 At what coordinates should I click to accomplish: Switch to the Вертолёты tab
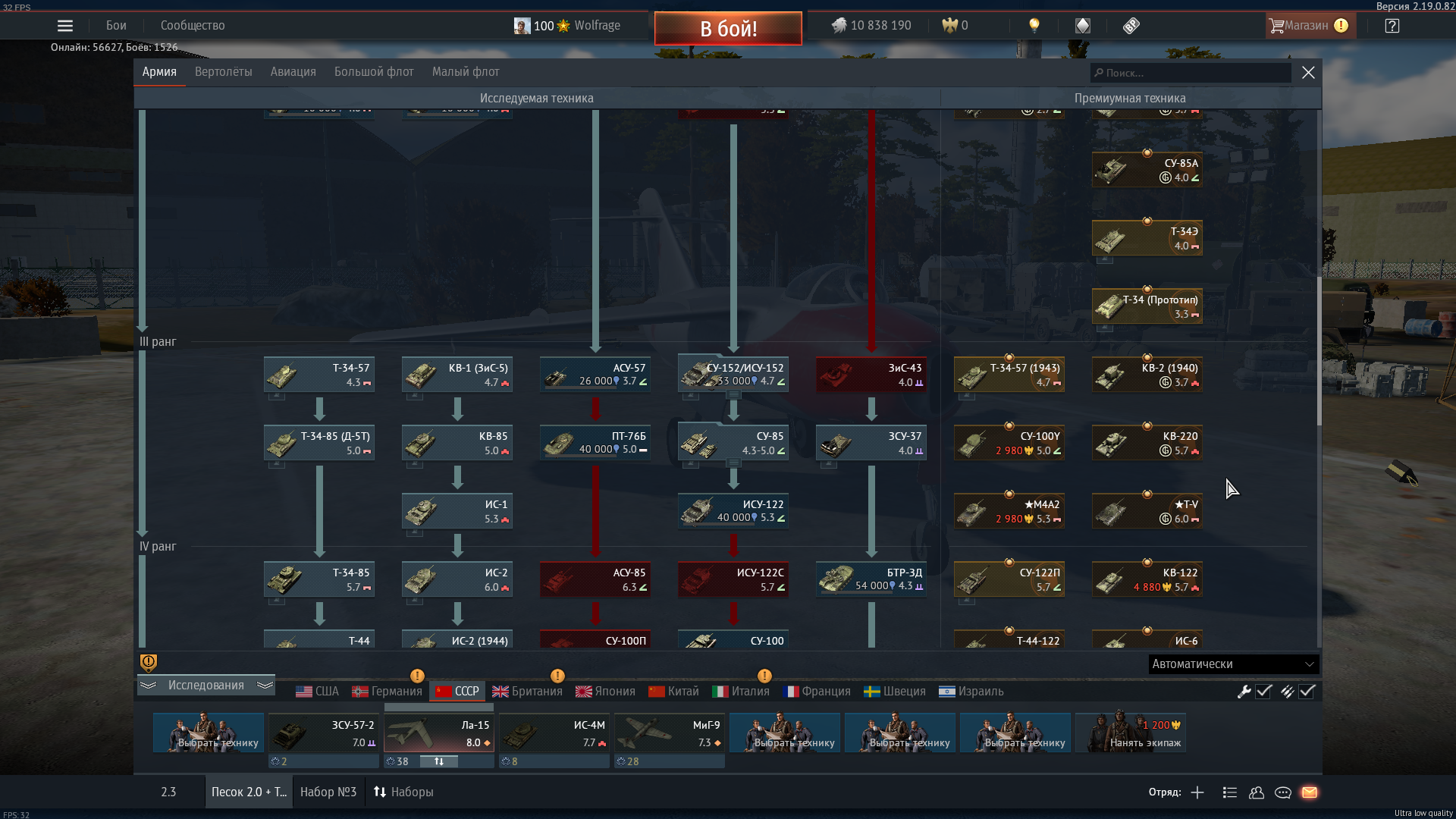coord(223,72)
